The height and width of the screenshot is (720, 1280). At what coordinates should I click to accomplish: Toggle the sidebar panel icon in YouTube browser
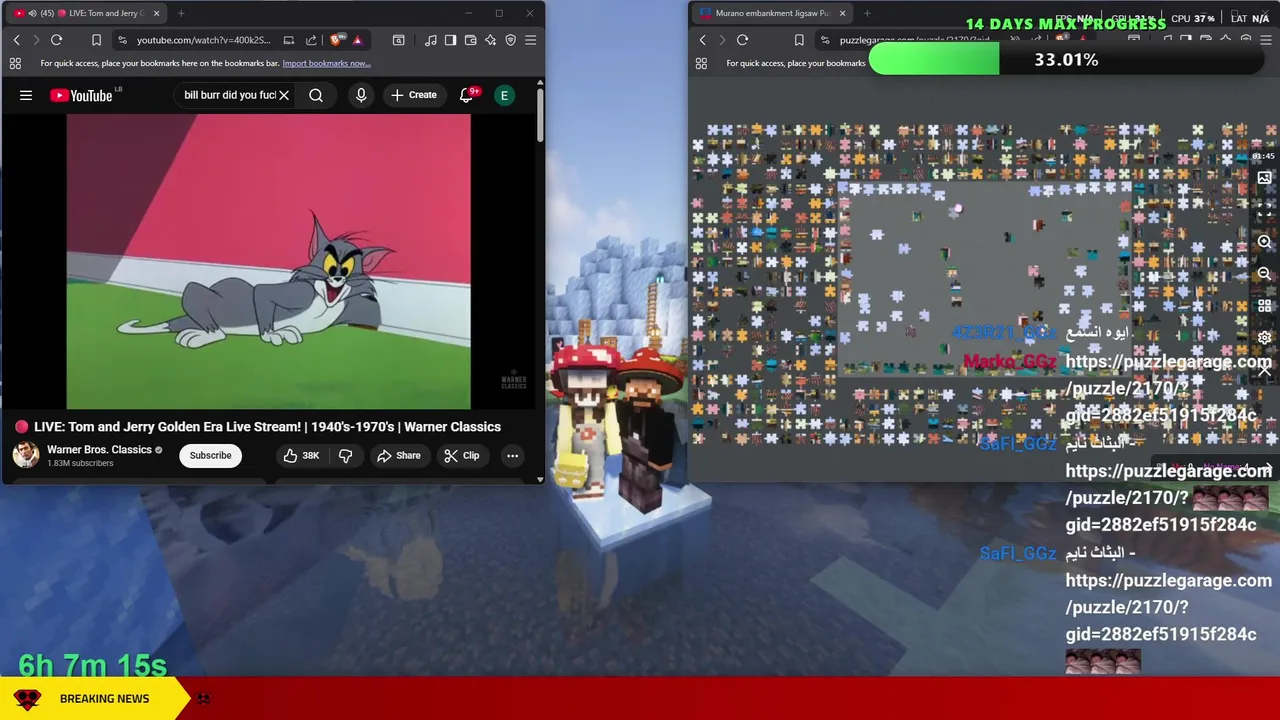[x=450, y=40]
